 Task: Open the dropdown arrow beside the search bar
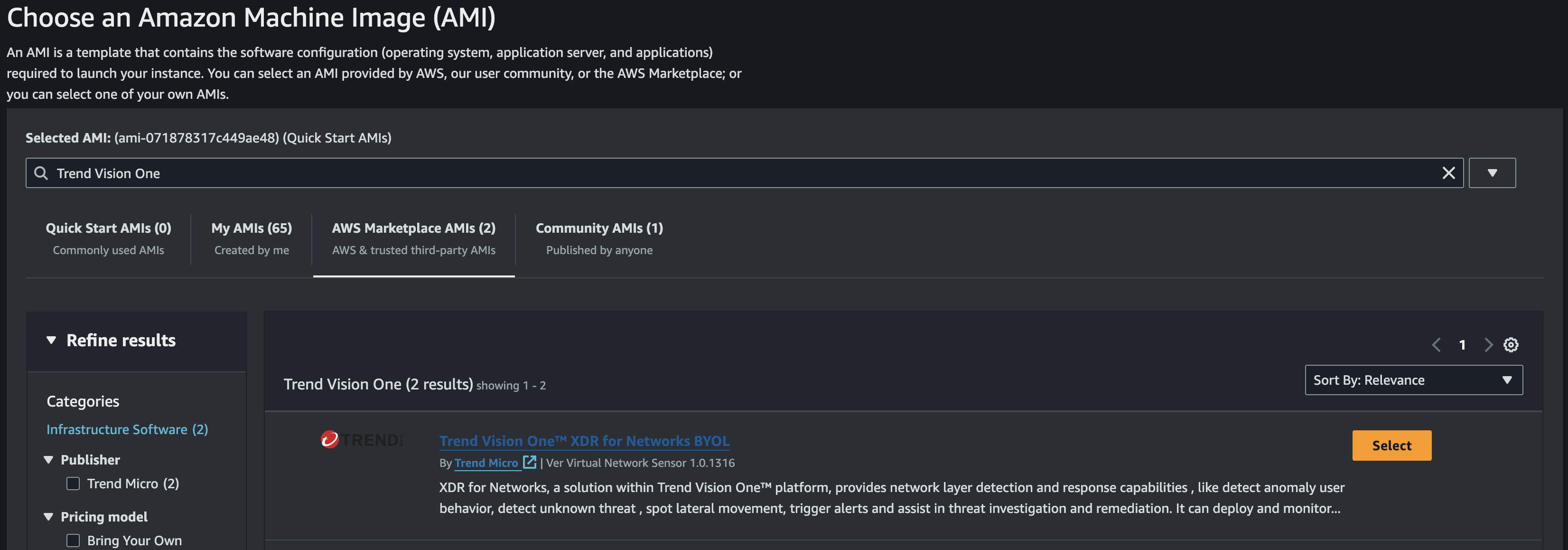(x=1491, y=173)
